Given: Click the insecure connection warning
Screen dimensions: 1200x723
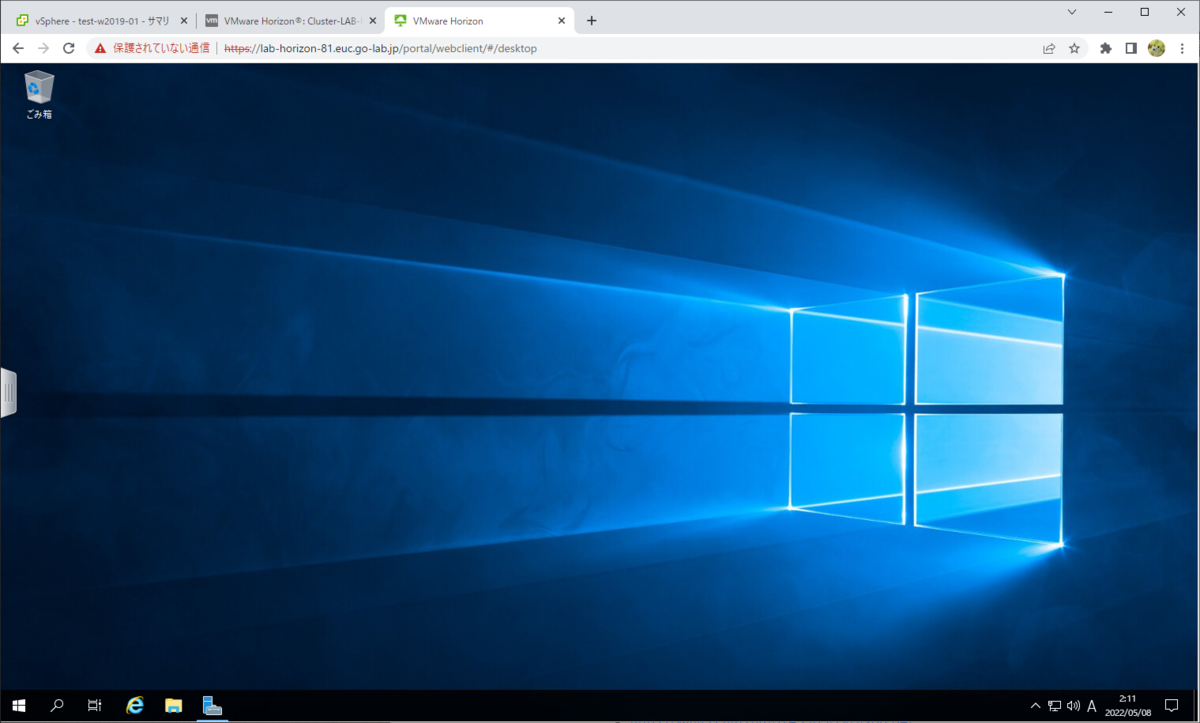Looking at the screenshot, I should pos(152,48).
